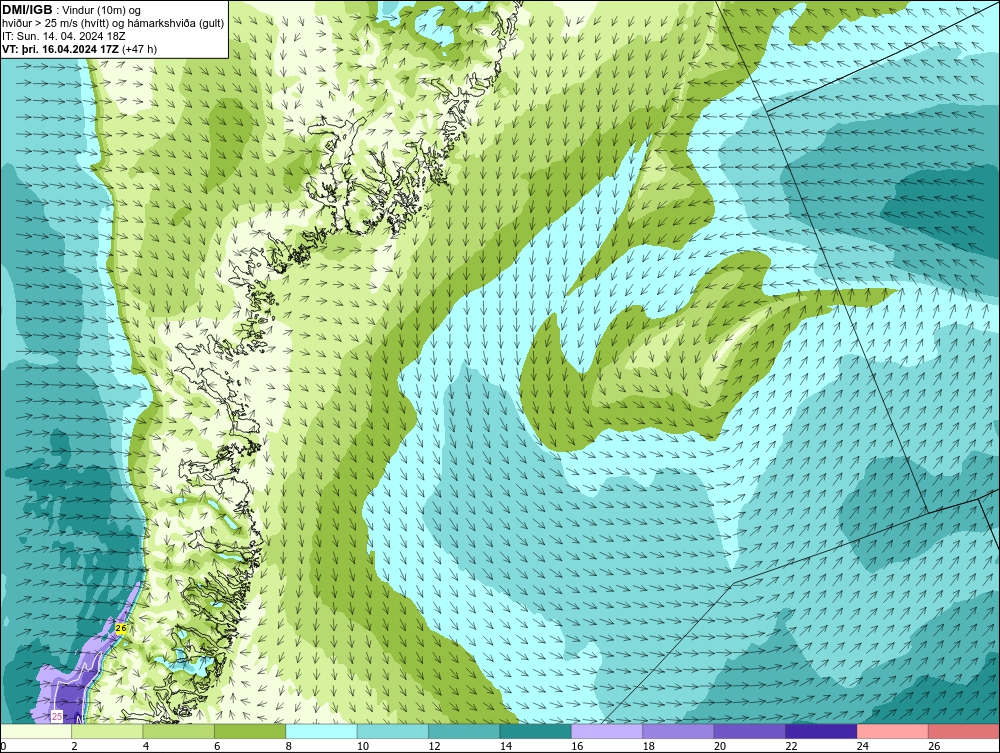Click the legend scale number "22"
Screen dimensions: 1000x753
[791, 746]
